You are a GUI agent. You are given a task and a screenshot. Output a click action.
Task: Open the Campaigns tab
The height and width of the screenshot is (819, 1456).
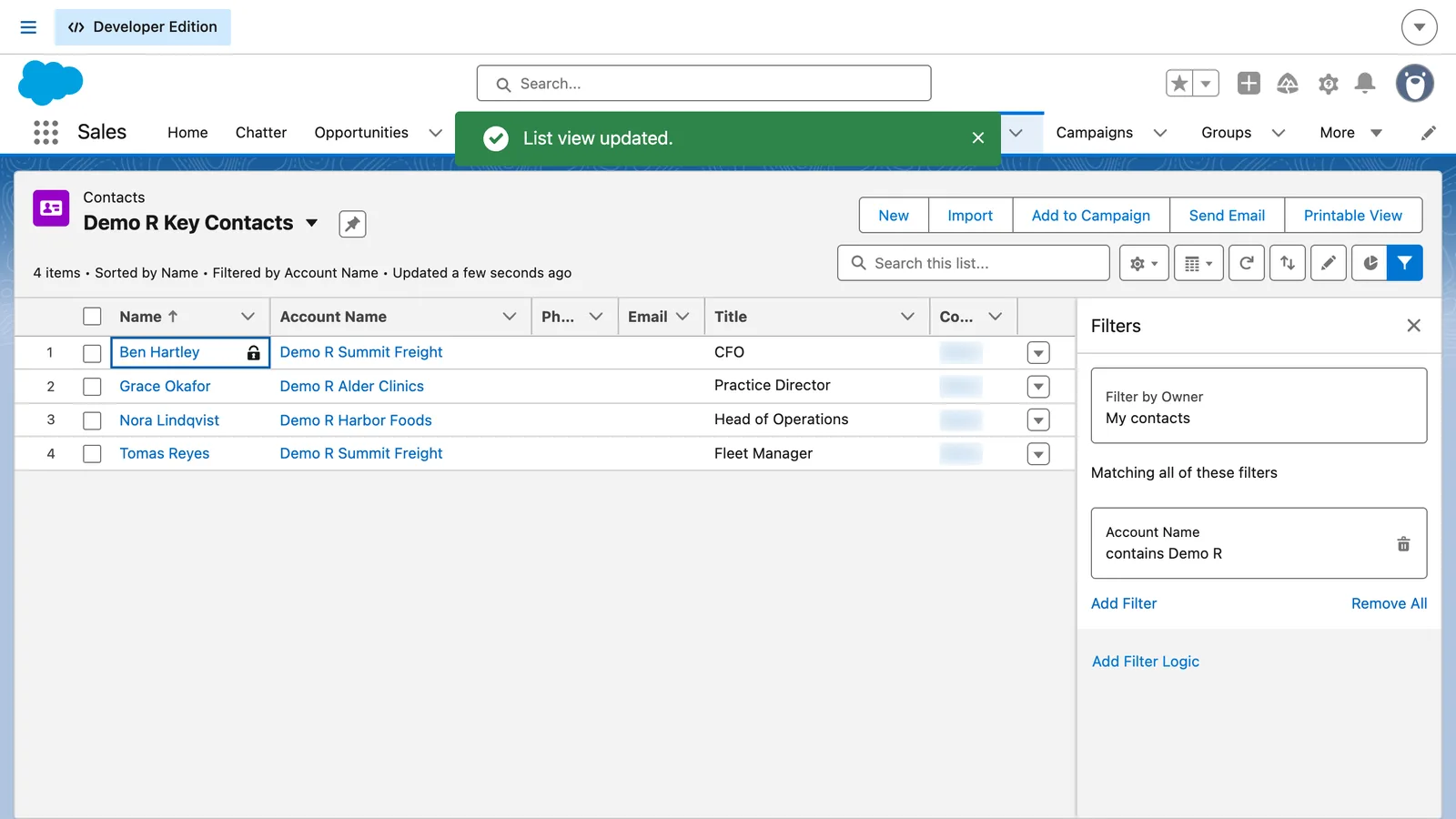(x=1094, y=133)
